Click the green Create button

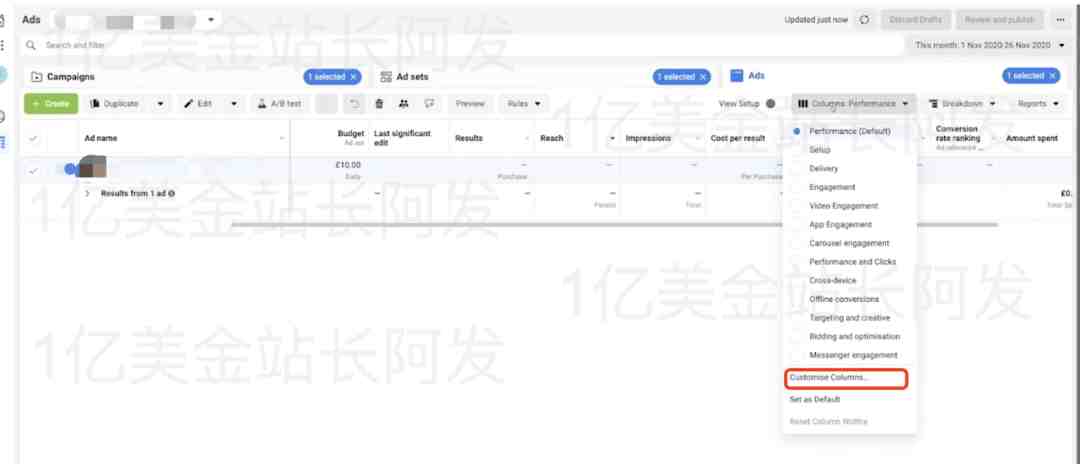[51, 104]
